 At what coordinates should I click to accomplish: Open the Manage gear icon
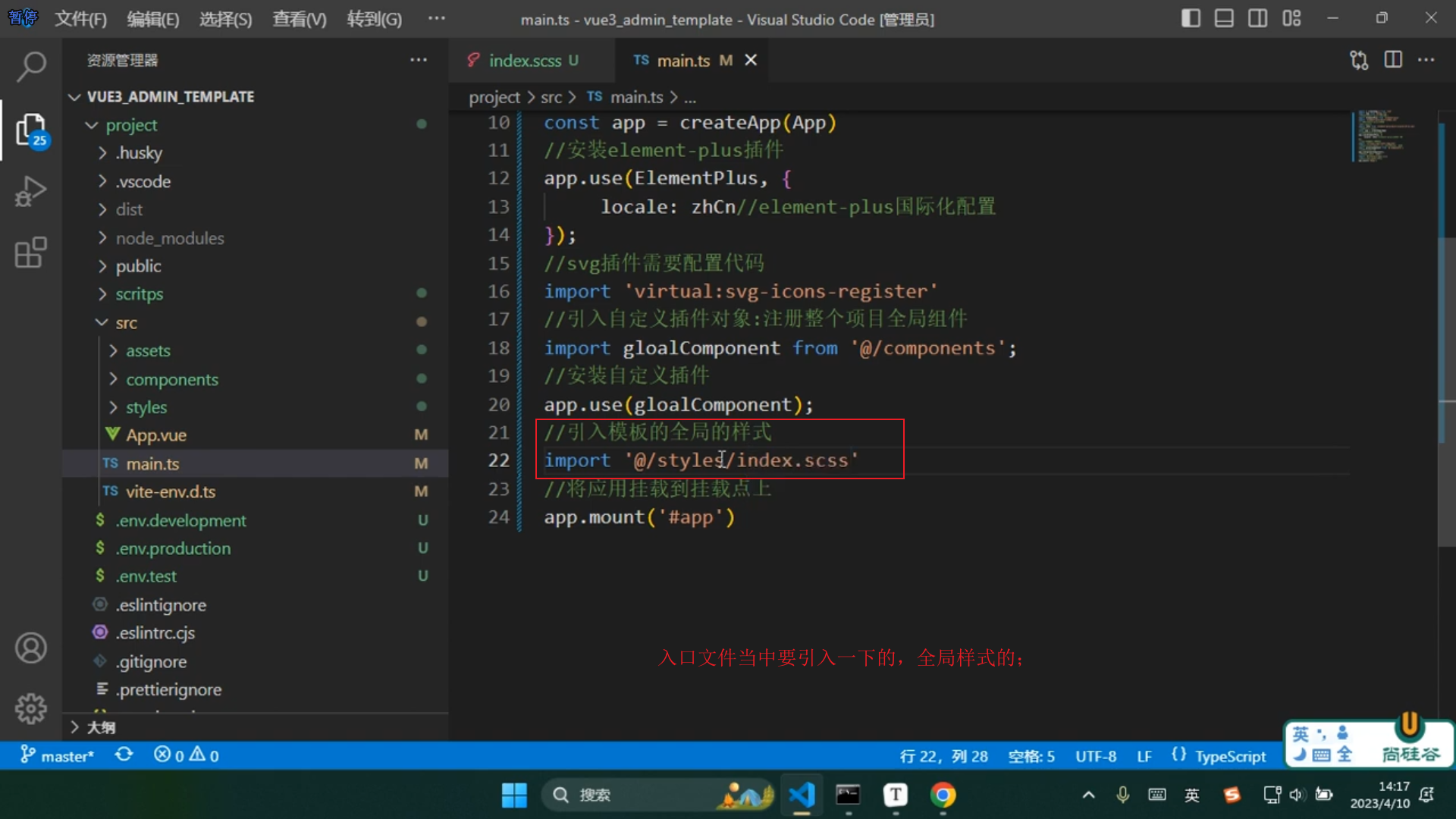point(30,708)
